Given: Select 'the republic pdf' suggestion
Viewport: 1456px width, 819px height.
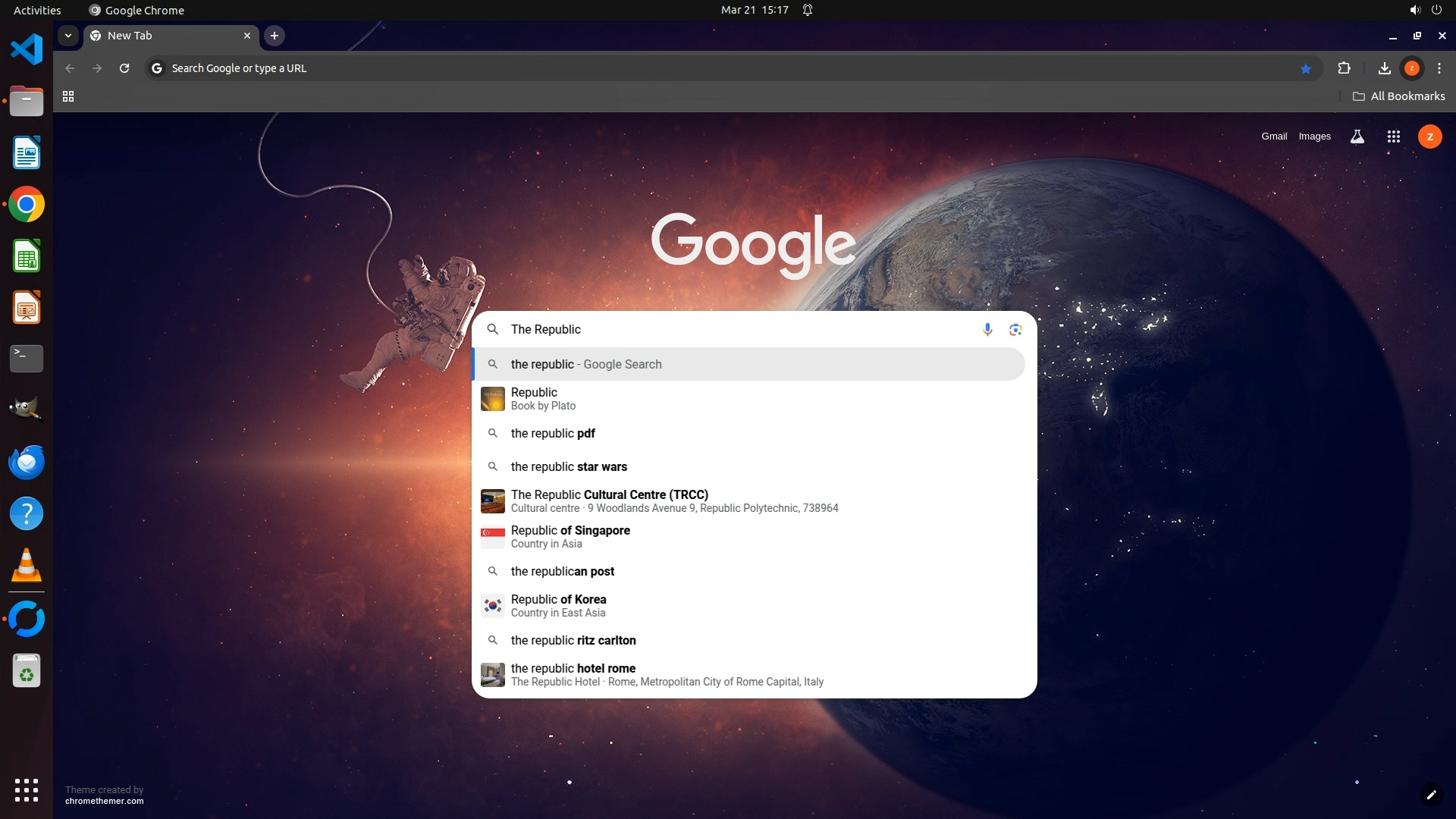Looking at the screenshot, I should [553, 433].
